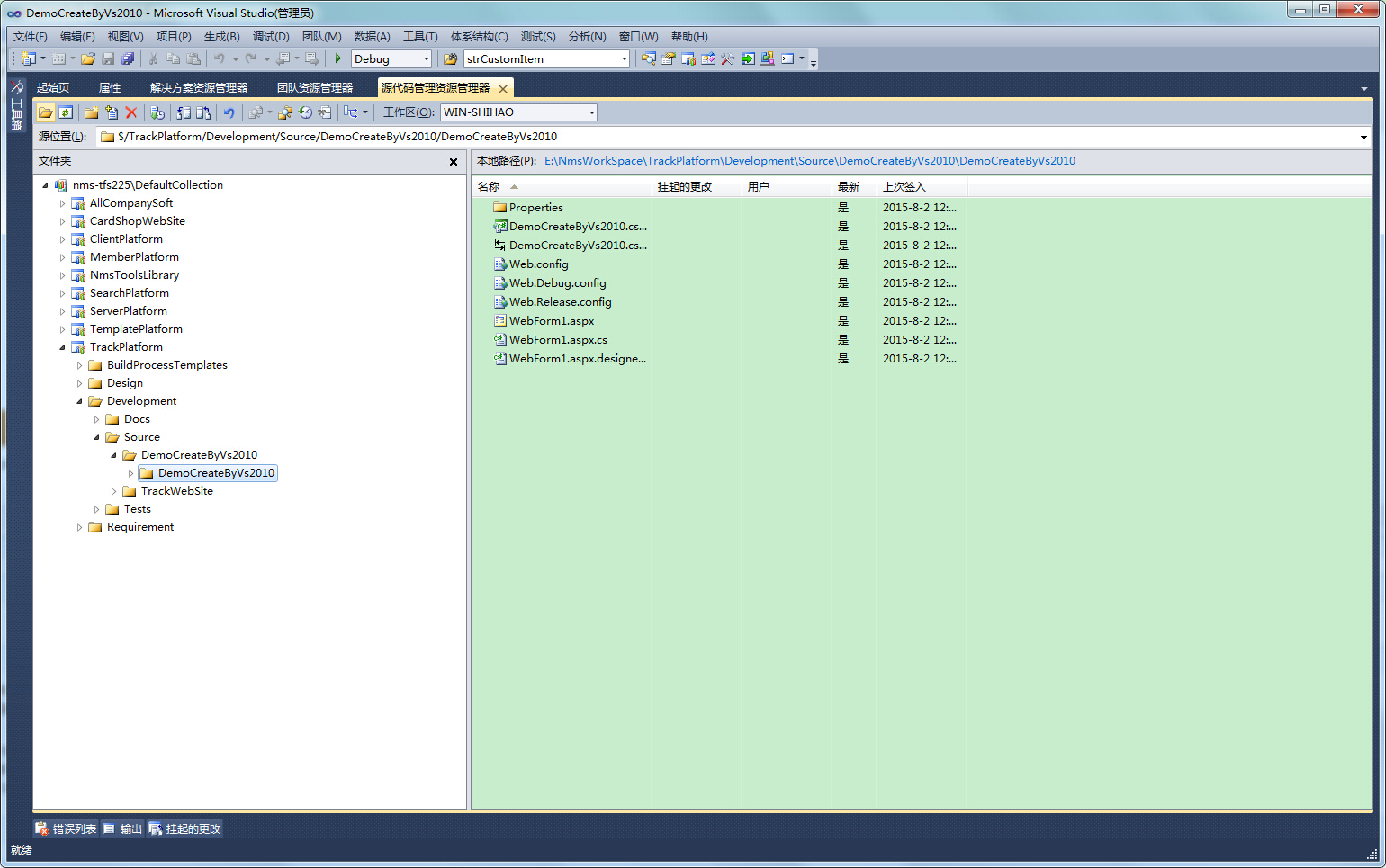Click the 源位置 path field
Viewport: 1386px width, 868px height.
pyautogui.click(x=733, y=137)
